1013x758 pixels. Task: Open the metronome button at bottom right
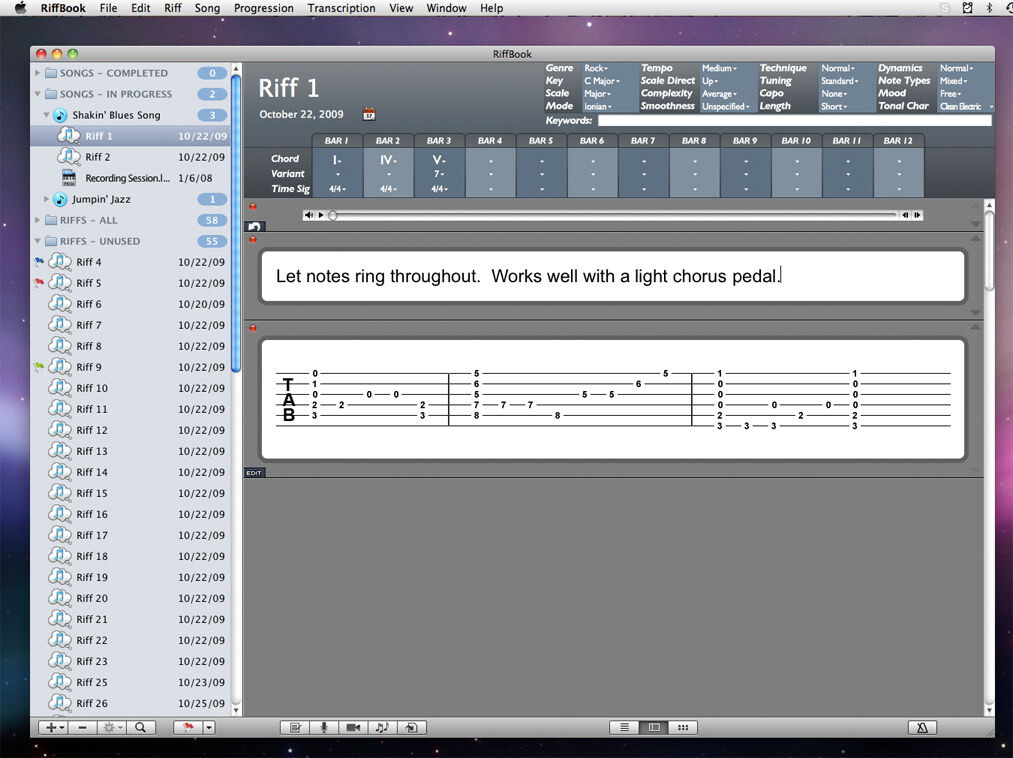(922, 728)
